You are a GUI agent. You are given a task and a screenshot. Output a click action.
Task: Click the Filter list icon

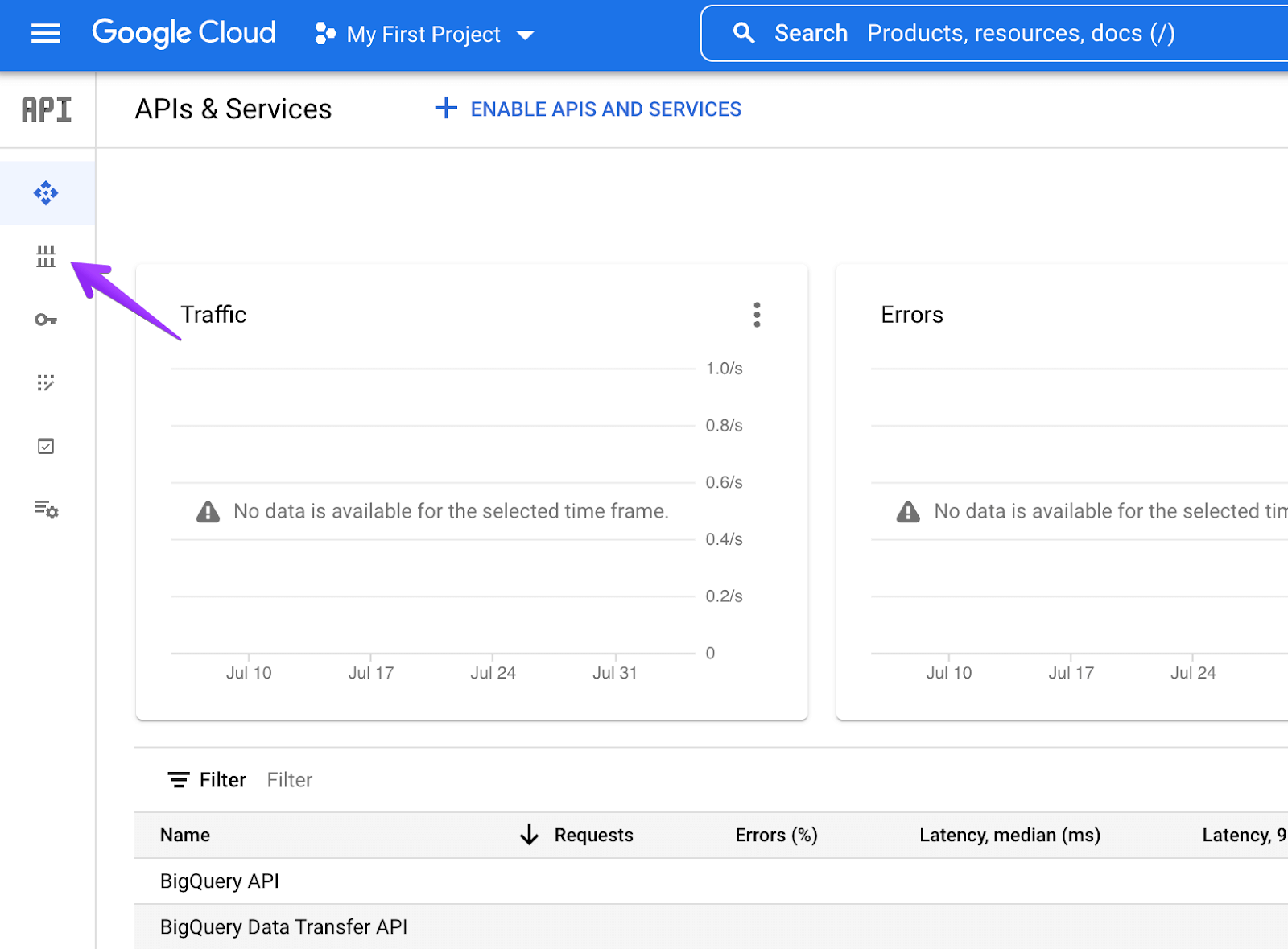179,780
